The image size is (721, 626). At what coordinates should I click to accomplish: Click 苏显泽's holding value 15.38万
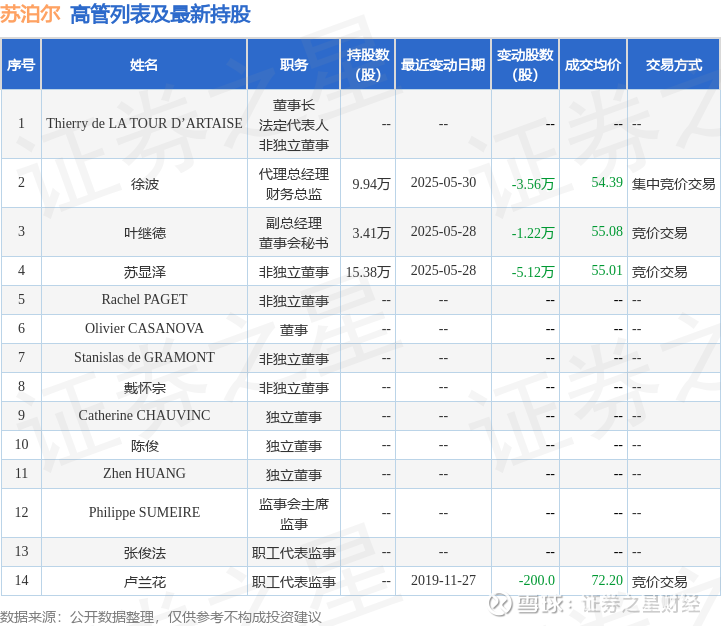tap(368, 272)
